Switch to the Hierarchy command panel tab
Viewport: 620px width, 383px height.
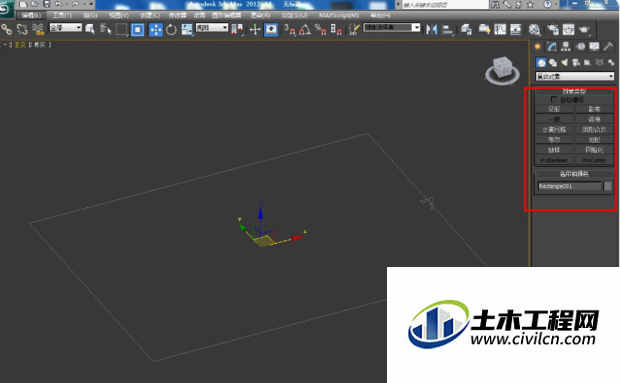click(x=566, y=47)
